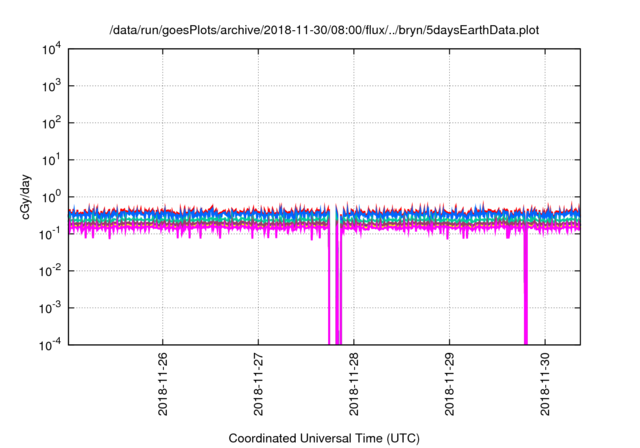Click the 10^4 y-axis tick label
Image resolution: width=640 pixels, height=448 pixels.
(52, 49)
